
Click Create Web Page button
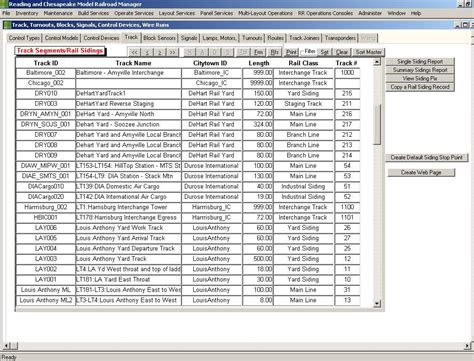(421, 172)
